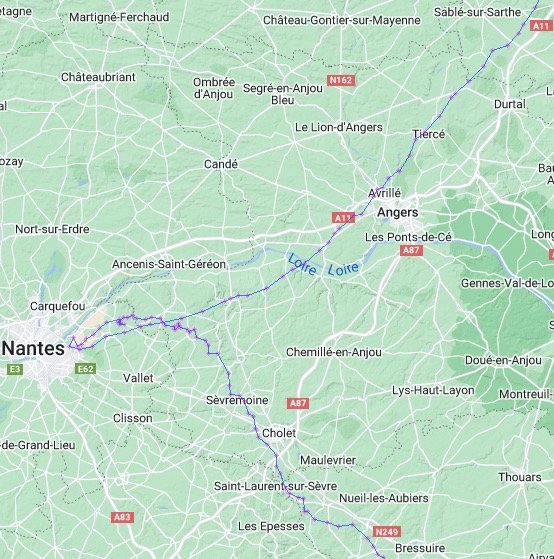Select the Chemillé-en-Anjou label
Image resolution: width=554 pixels, height=559 pixels.
(334, 353)
